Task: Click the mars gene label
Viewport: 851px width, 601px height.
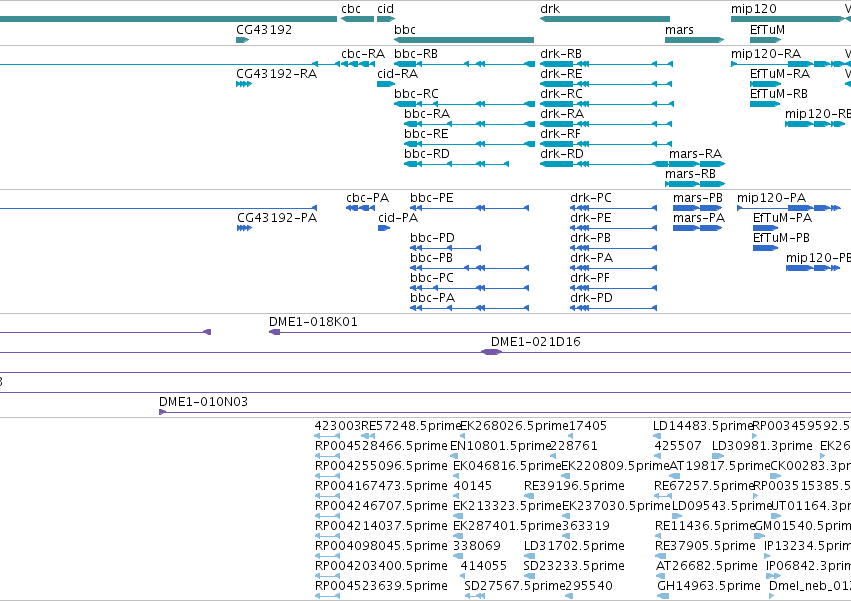Action: point(679,29)
